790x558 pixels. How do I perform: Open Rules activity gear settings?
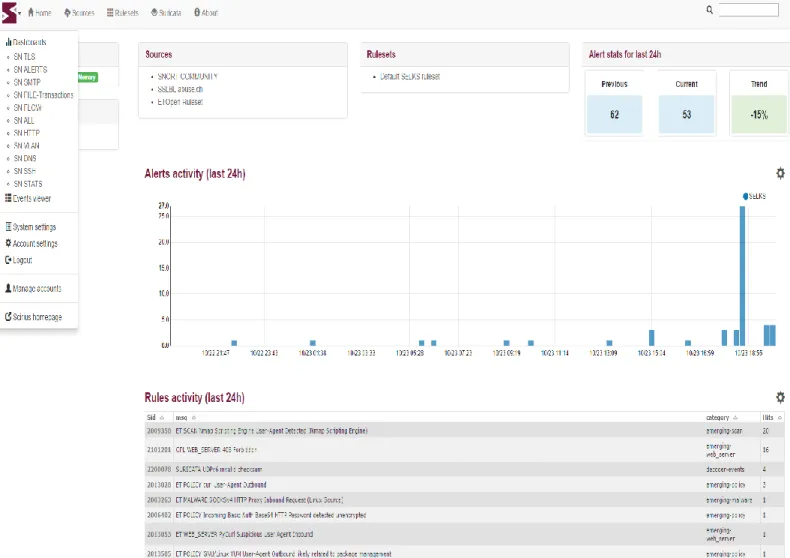[780, 397]
